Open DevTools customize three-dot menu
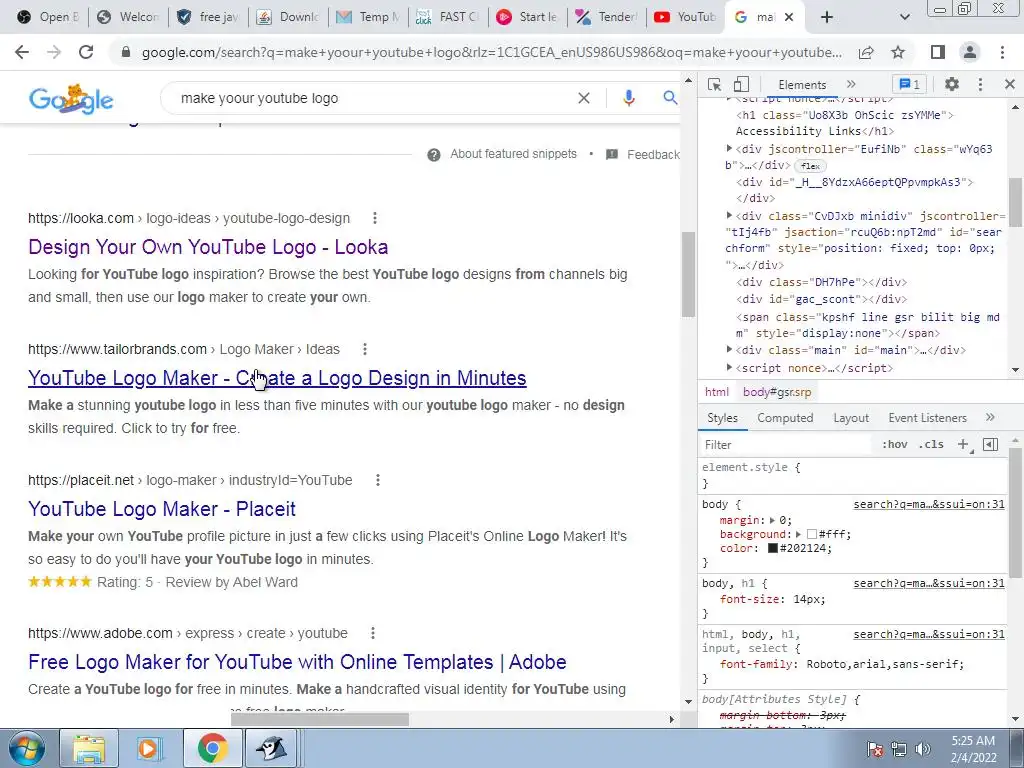Image resolution: width=1024 pixels, height=768 pixels. pos(980,84)
